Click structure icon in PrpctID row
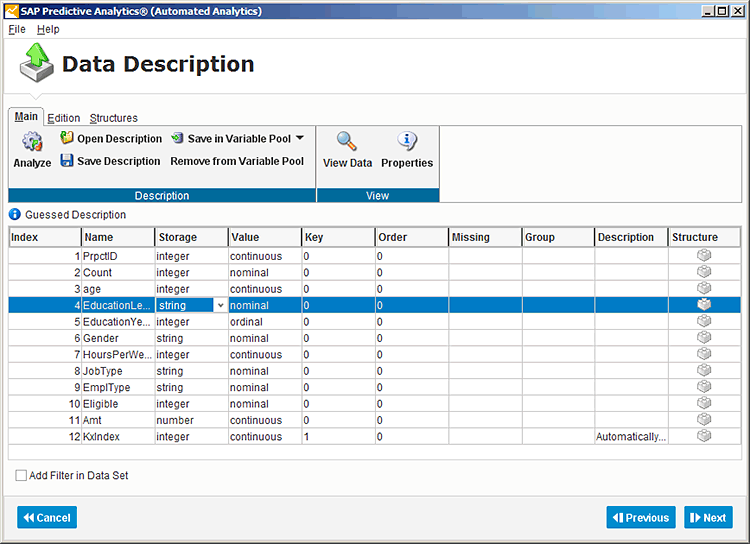This screenshot has width=750, height=544. (704, 255)
